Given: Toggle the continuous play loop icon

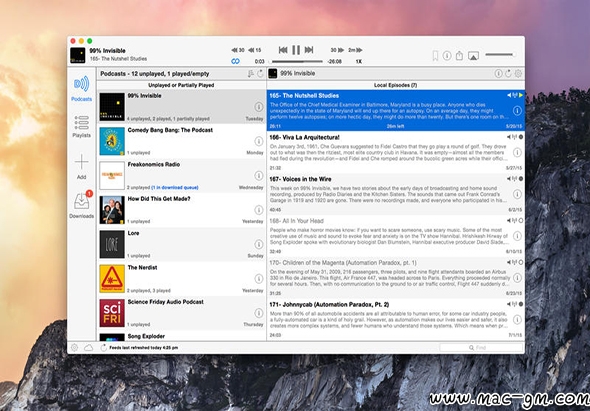Looking at the screenshot, I should pyautogui.click(x=236, y=61).
